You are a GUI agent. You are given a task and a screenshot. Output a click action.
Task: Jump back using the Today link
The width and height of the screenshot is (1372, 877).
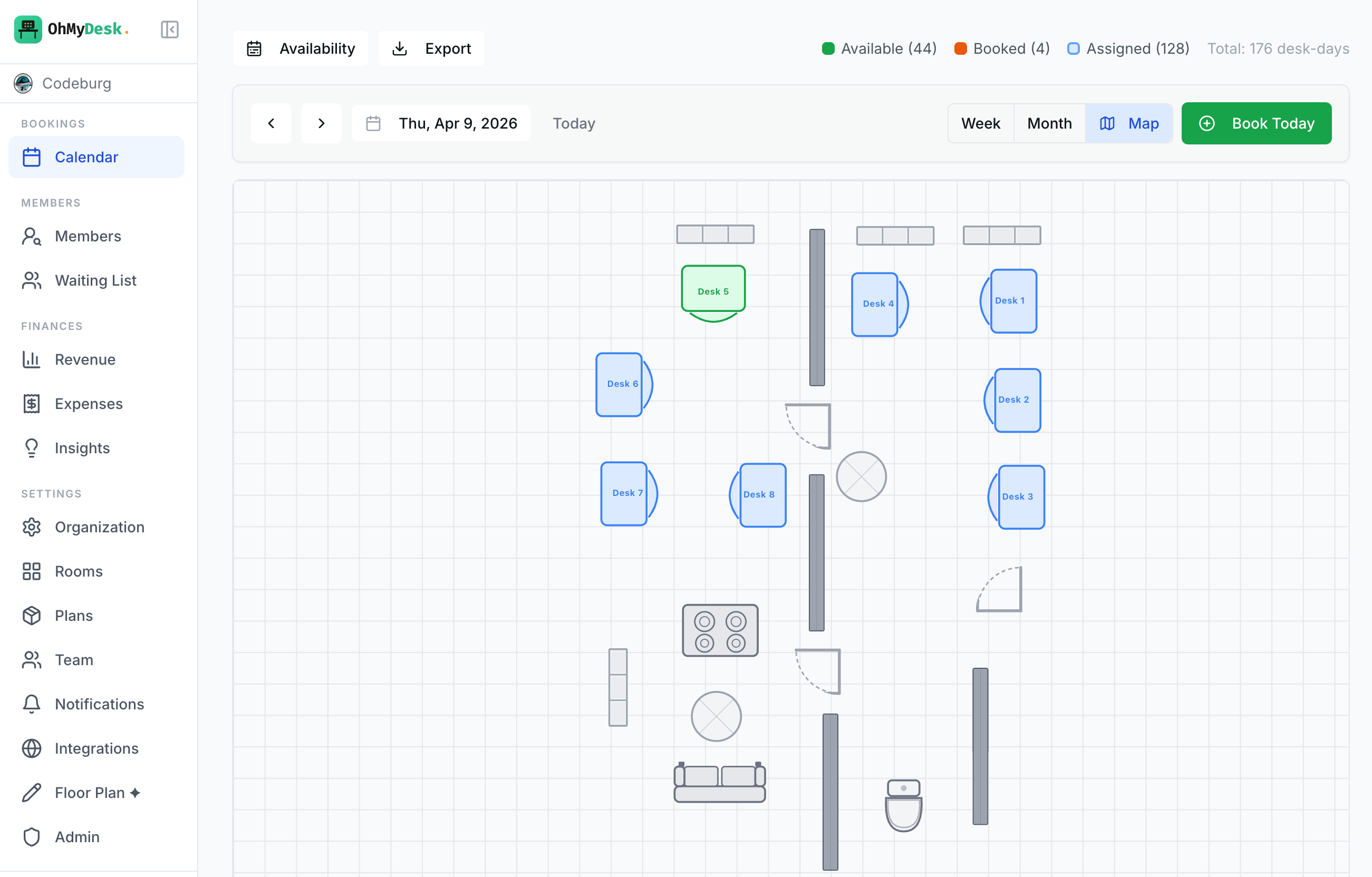pos(573,123)
